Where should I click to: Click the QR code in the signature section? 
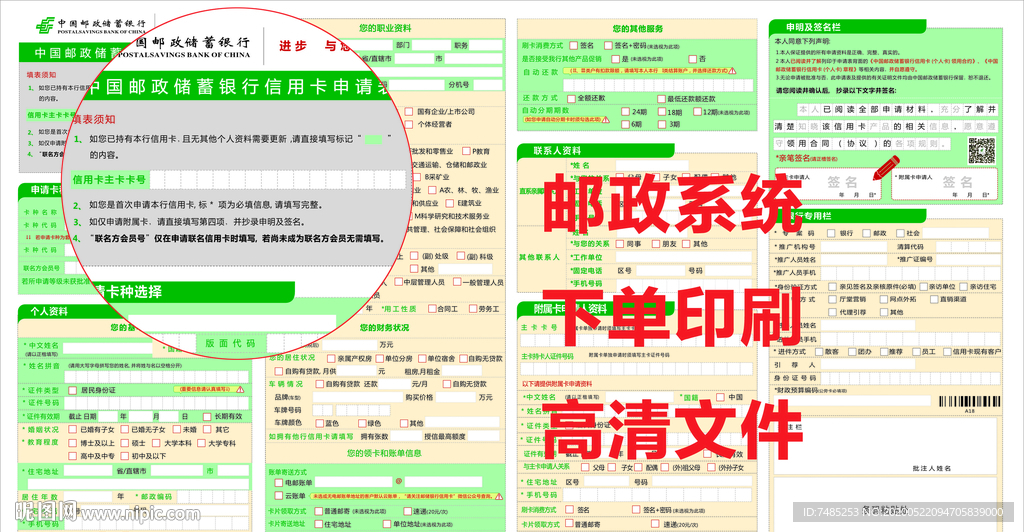click(982, 151)
